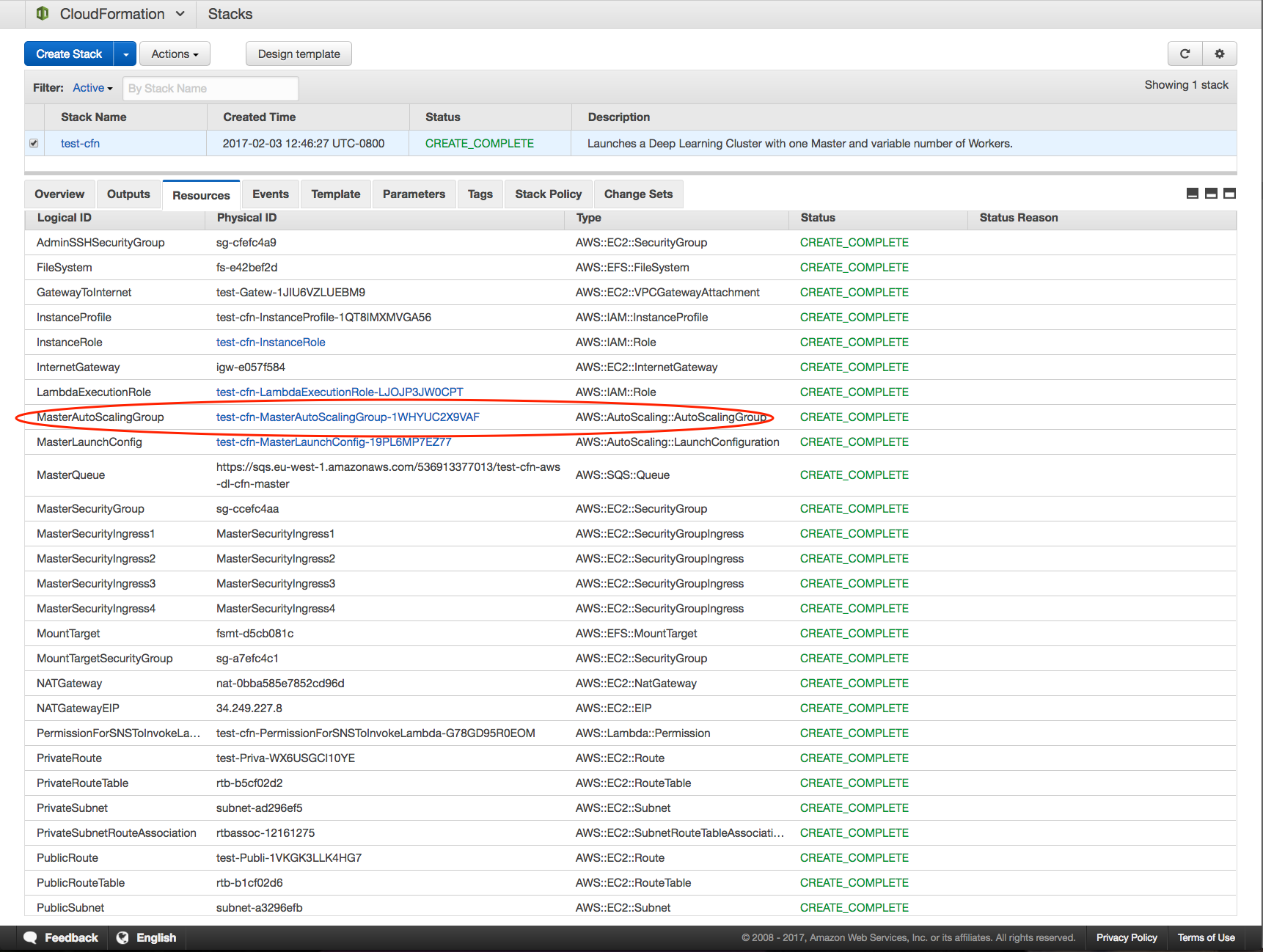Click the subnet-a3296efb physical ID

tap(259, 908)
